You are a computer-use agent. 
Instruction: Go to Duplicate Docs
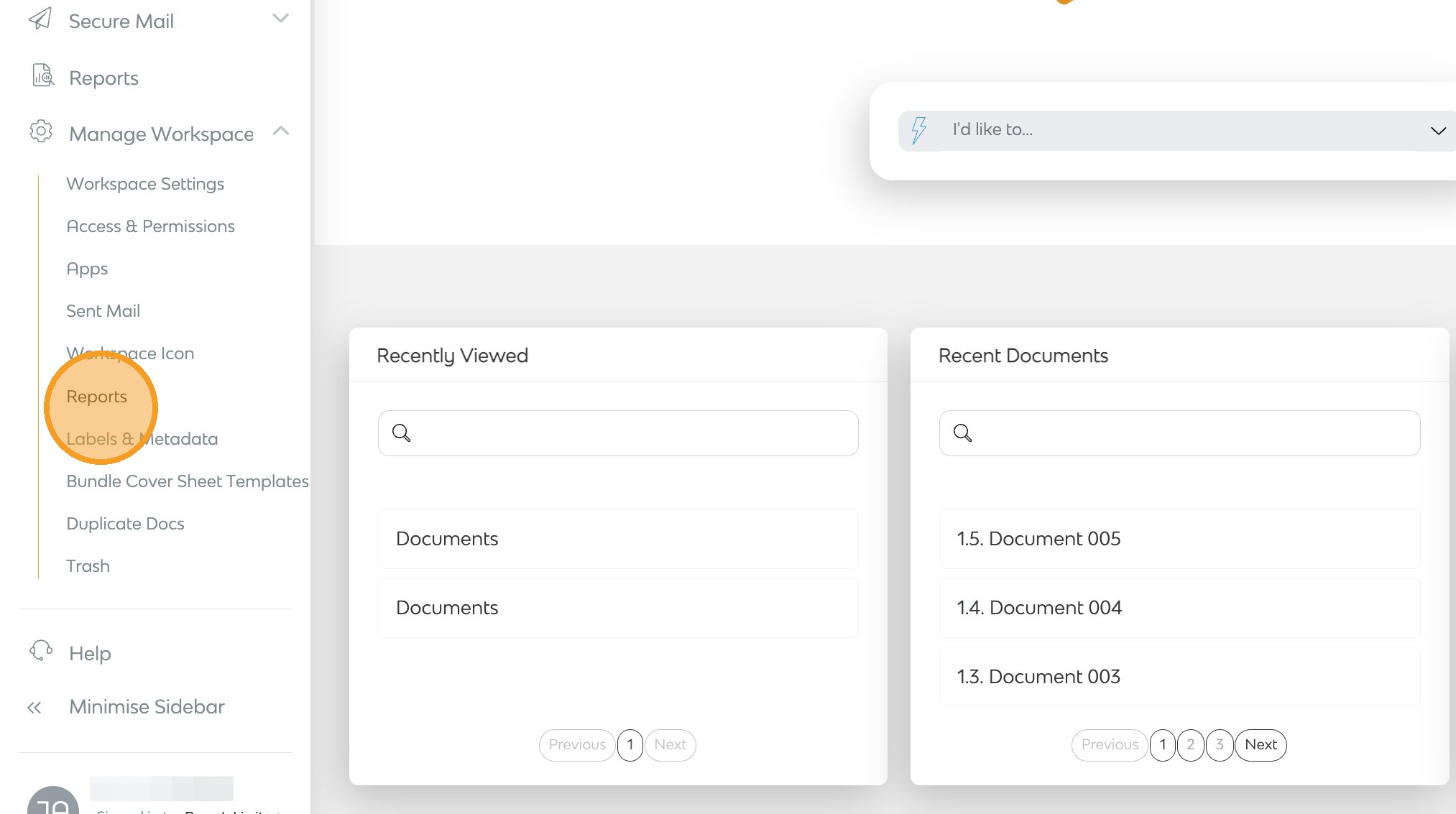(125, 524)
